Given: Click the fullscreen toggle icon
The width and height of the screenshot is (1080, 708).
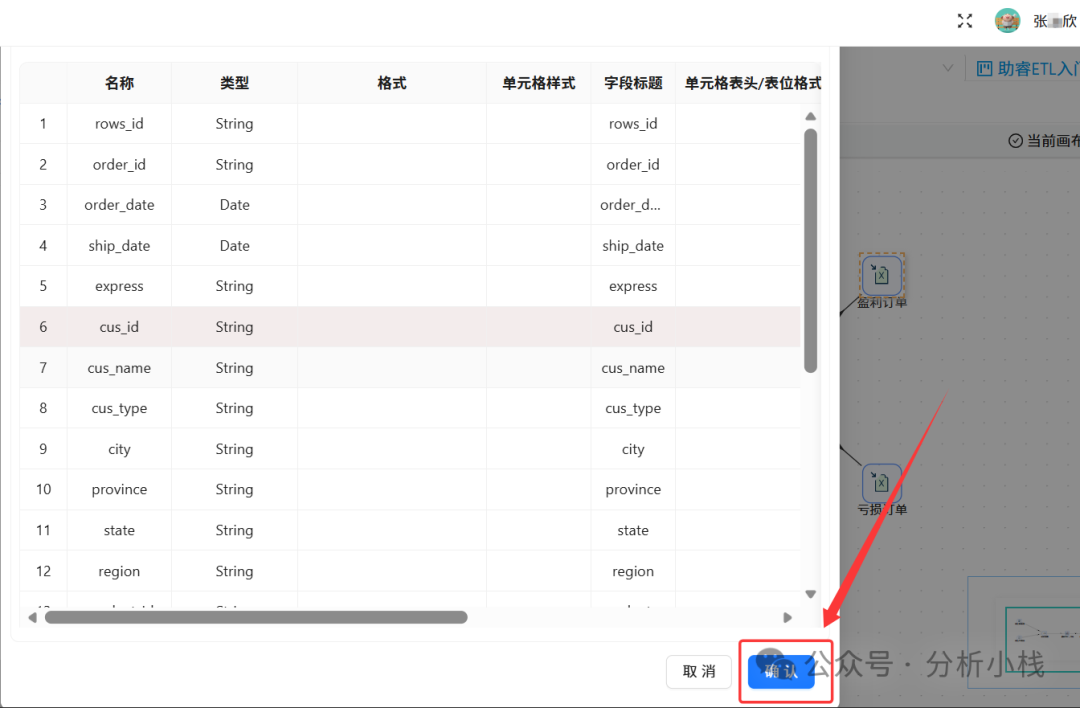Looking at the screenshot, I should pyautogui.click(x=964, y=21).
